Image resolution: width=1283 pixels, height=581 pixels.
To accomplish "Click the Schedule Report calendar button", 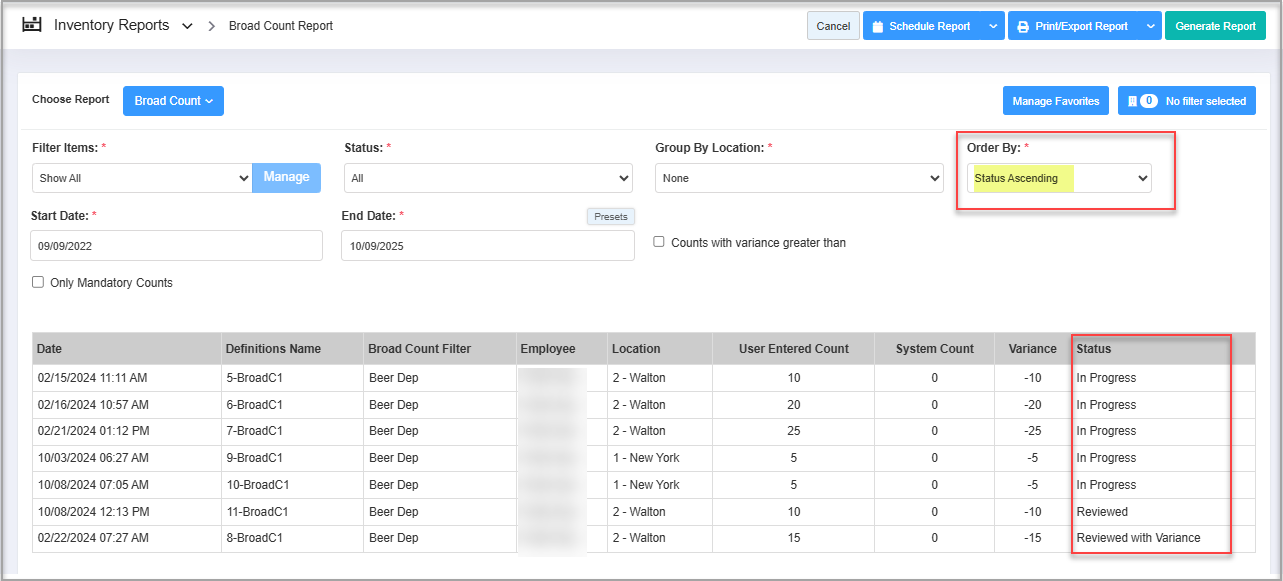I will (920, 26).
